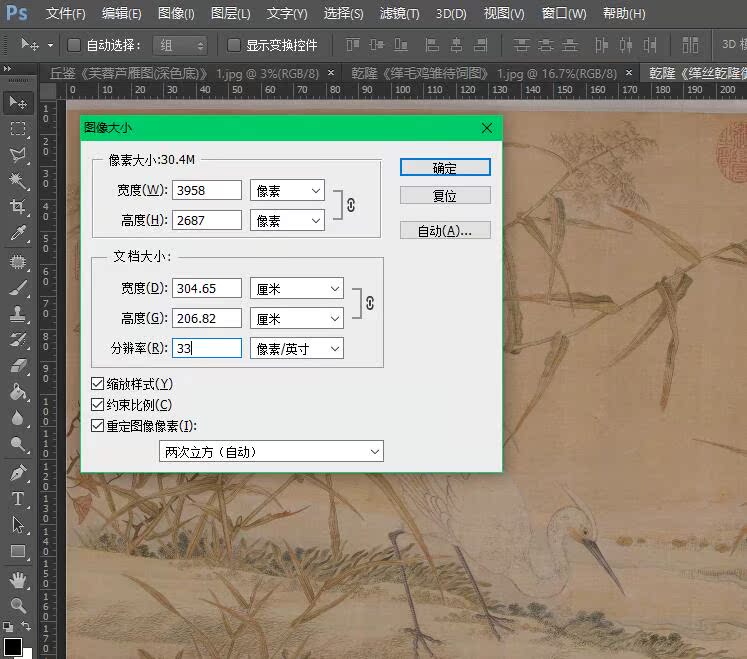Screen dimensions: 747x659
Task: Open the 编辑 menu
Action: tap(121, 13)
